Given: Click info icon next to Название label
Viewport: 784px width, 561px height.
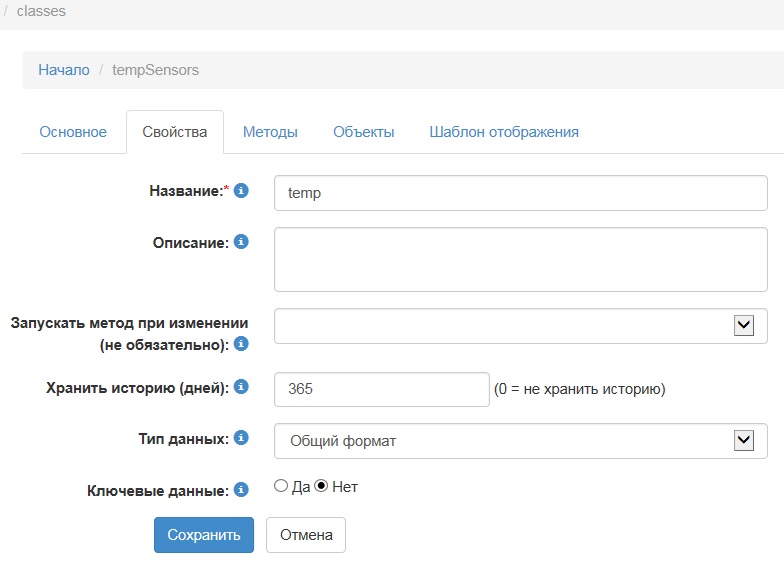Looking at the screenshot, I should coord(241,190).
